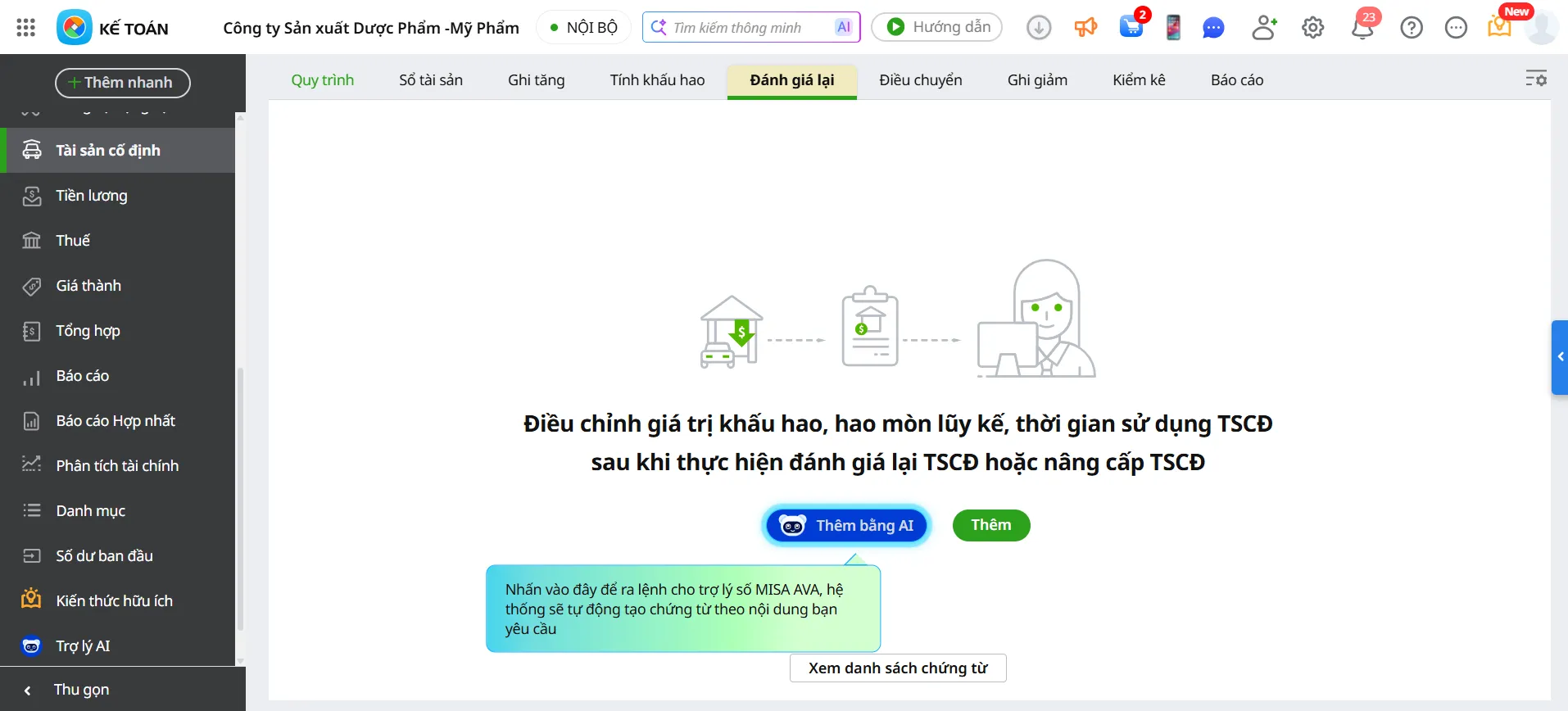Switch to Điều chuyển tab
The image size is (1568, 711).
pyautogui.click(x=921, y=80)
